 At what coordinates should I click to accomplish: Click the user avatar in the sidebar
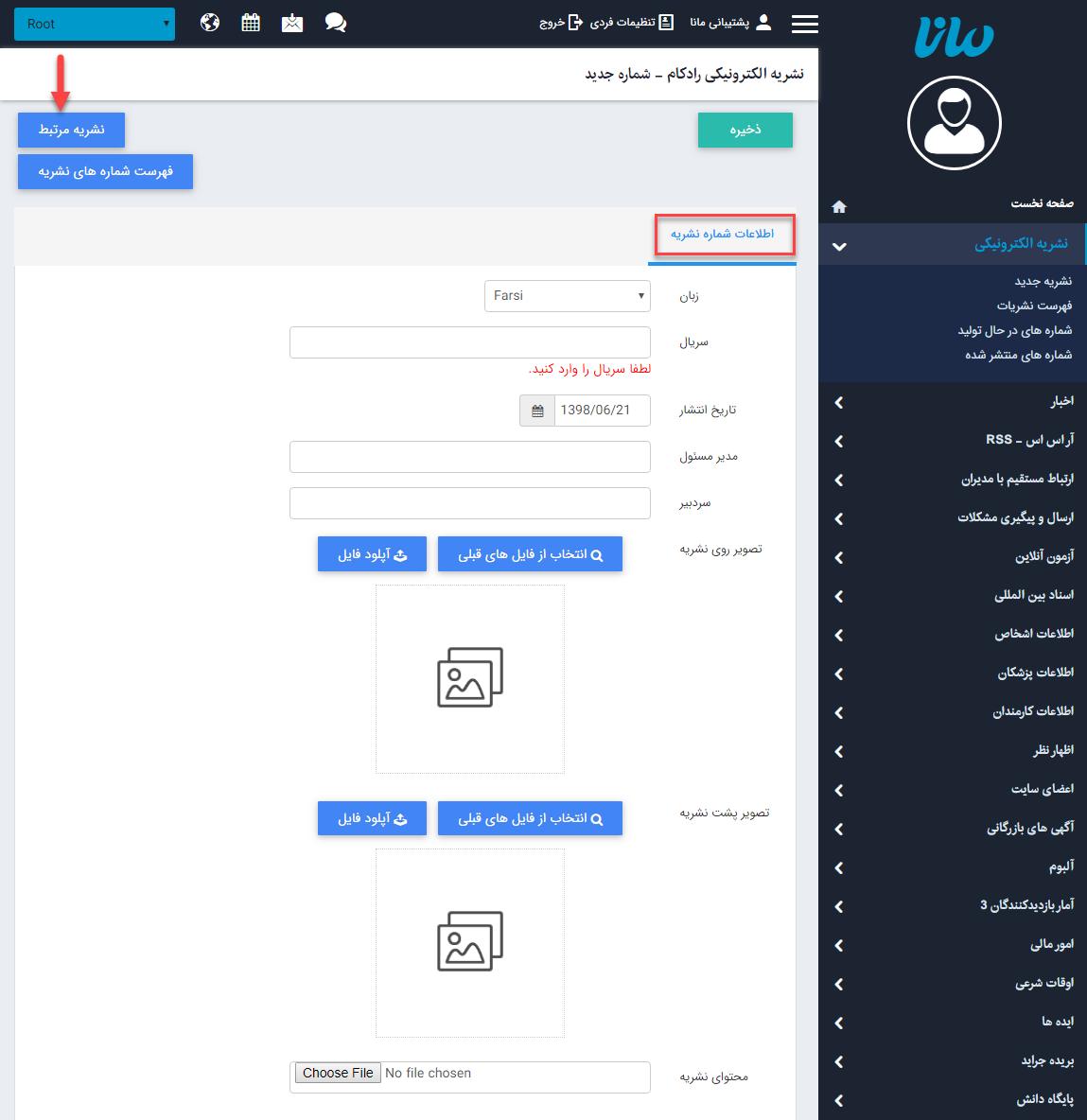coord(954,123)
